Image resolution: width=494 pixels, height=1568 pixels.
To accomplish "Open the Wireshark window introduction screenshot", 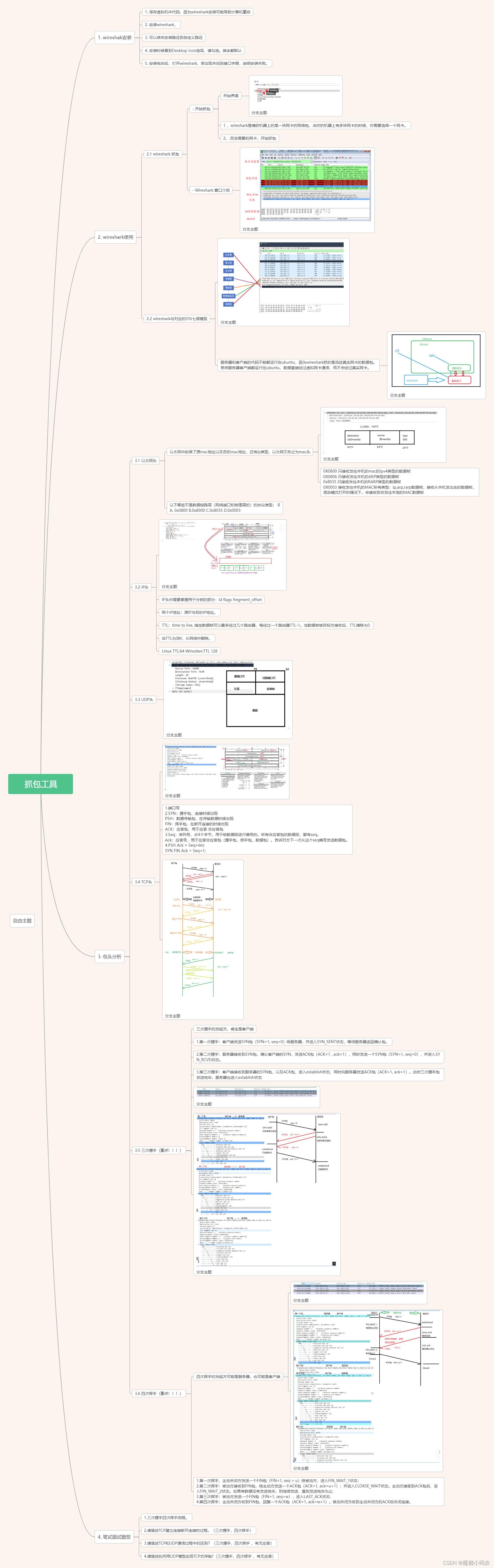I will tap(307, 190).
